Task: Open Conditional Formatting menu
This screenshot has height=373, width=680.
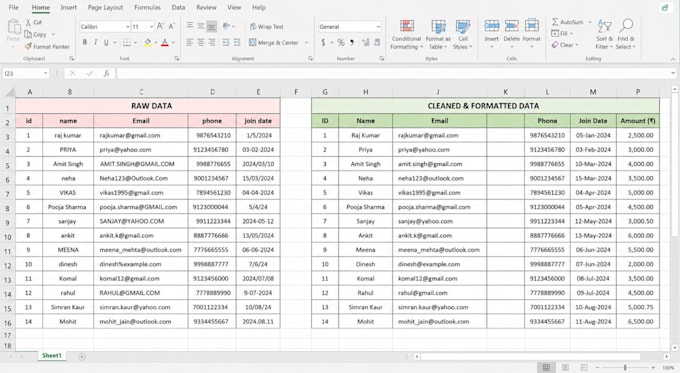Action: 406,34
